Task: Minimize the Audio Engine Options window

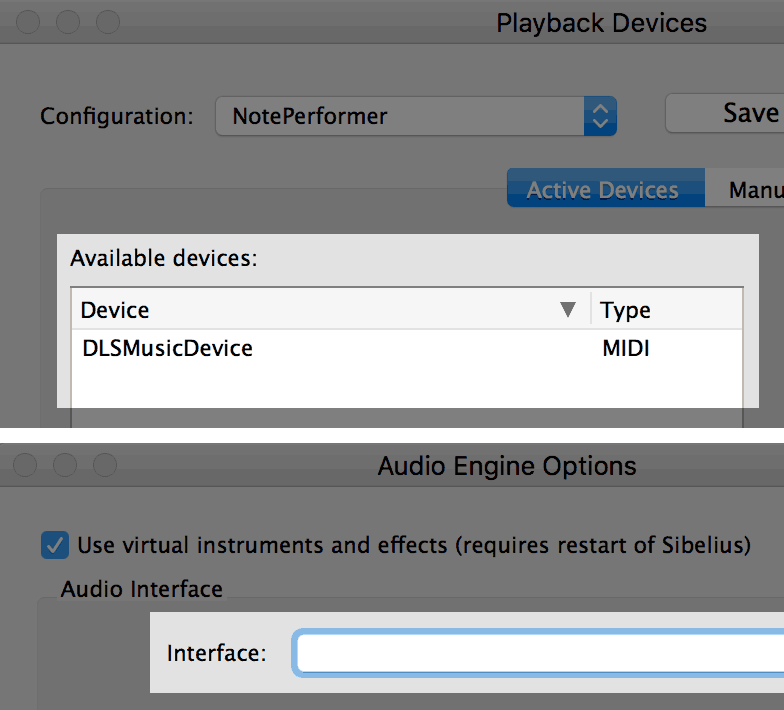Action: (x=65, y=465)
